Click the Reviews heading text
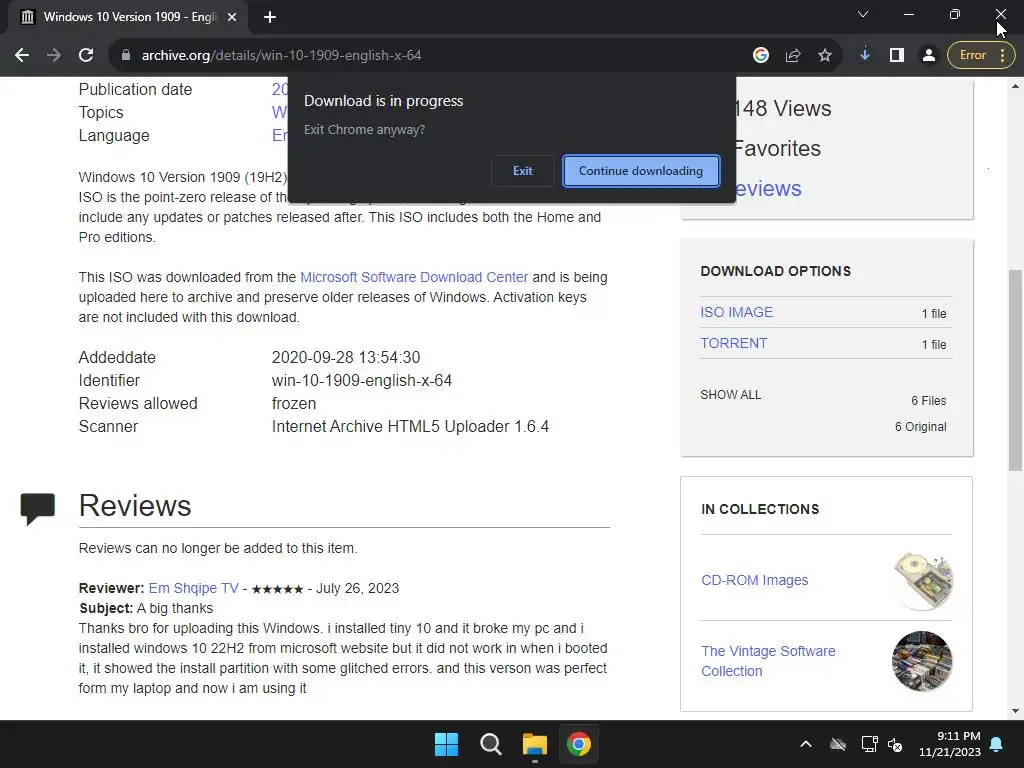 (135, 505)
